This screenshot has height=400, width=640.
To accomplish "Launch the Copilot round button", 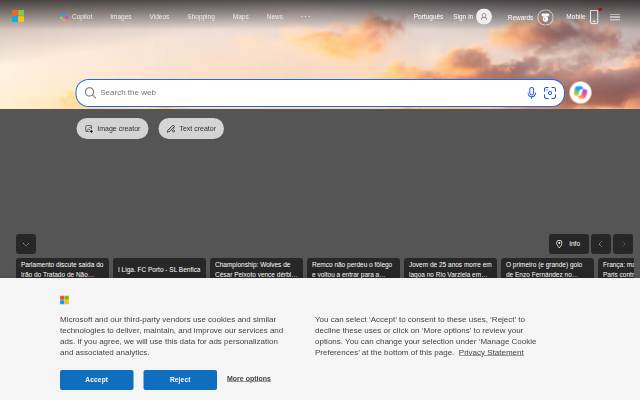I will 580,93.
